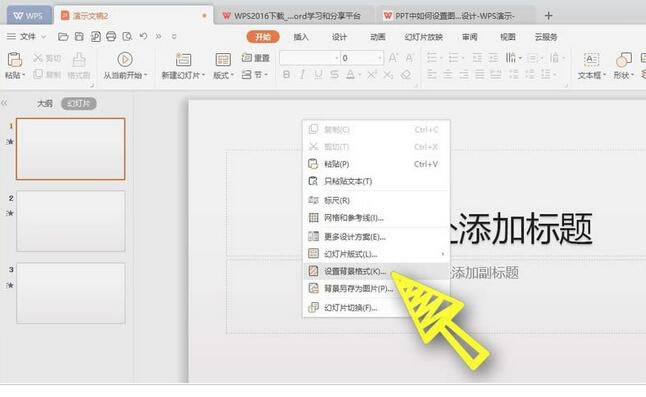Open the font name dropdown
Screen dimensions: 646x397
pyautogui.click(x=337, y=58)
